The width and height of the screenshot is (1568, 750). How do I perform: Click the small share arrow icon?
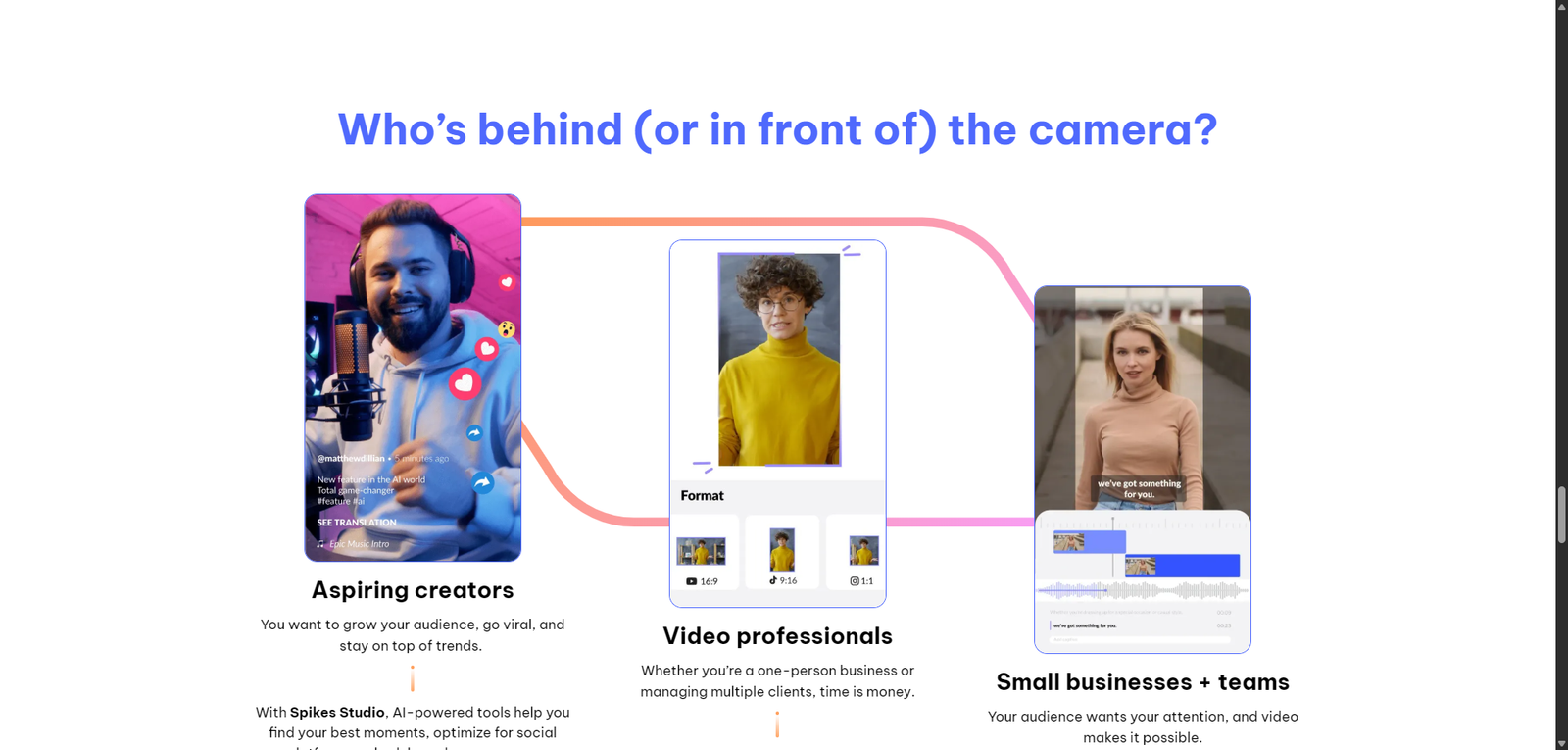[474, 432]
